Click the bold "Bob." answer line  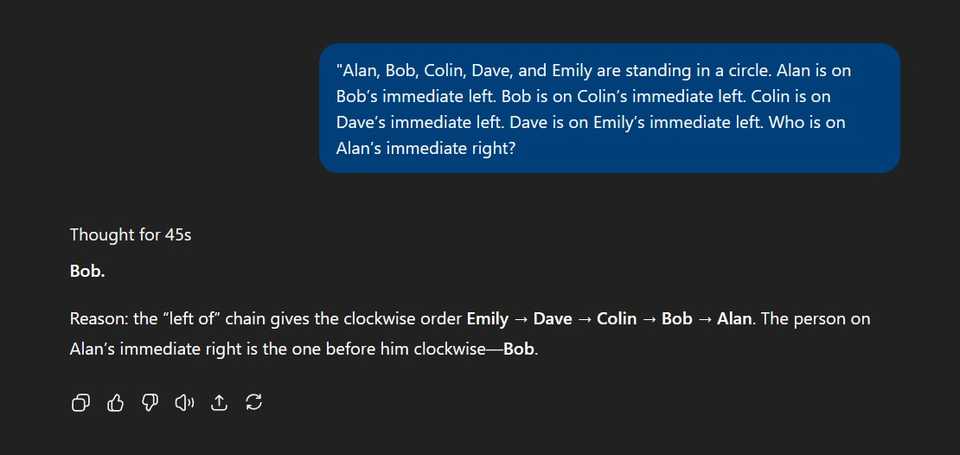(88, 271)
